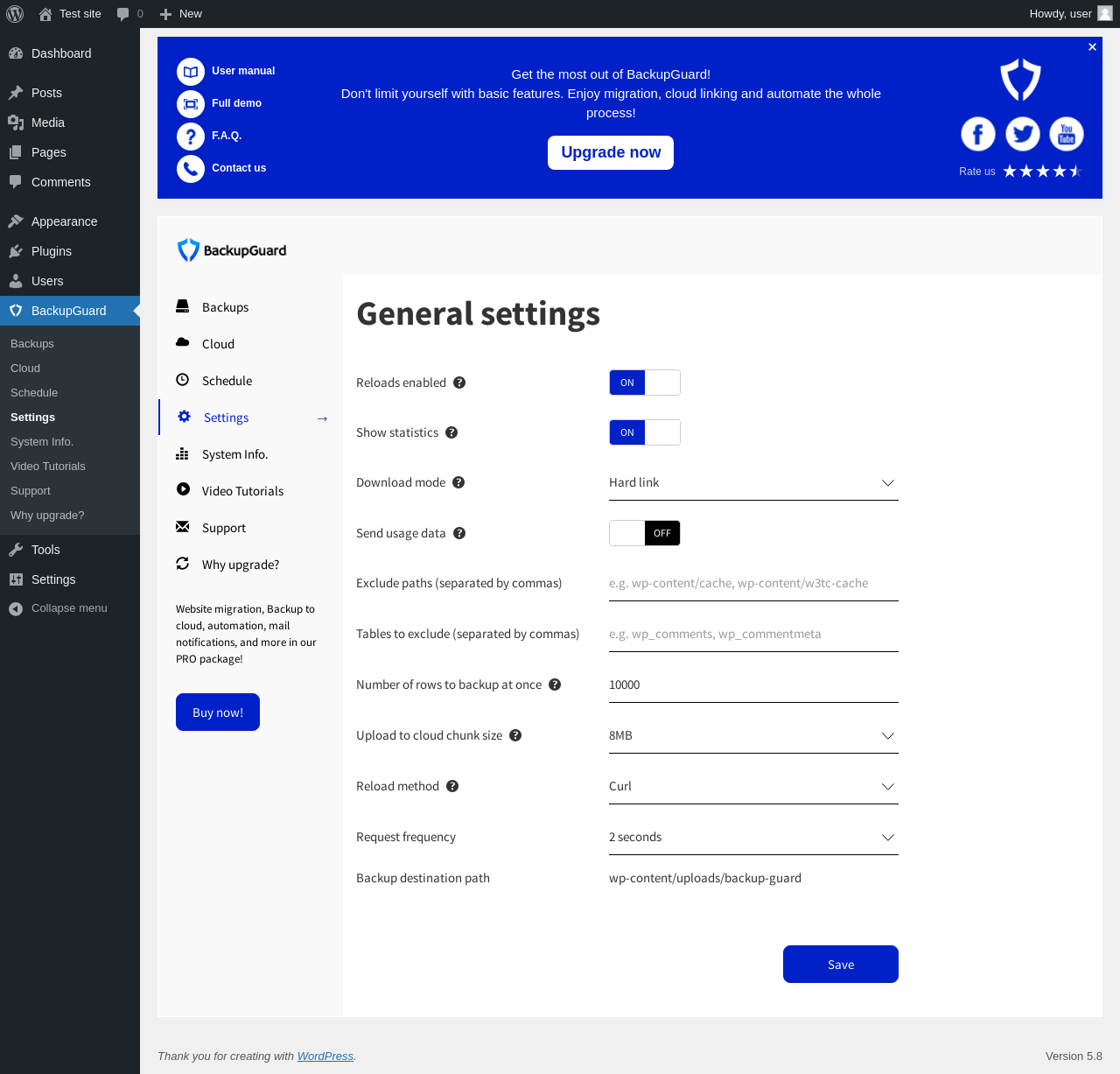Click the F.A.Q. question mark icon
Image resolution: width=1120 pixels, height=1074 pixels.
coord(191,137)
